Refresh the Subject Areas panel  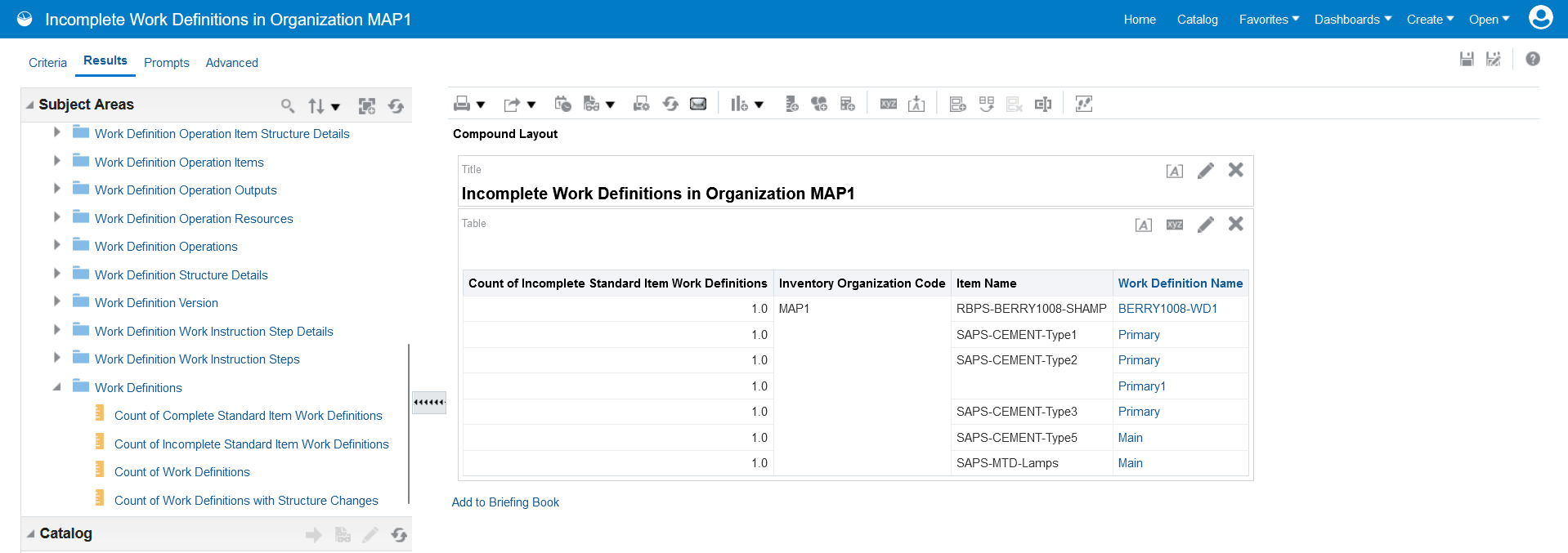pyautogui.click(x=396, y=105)
